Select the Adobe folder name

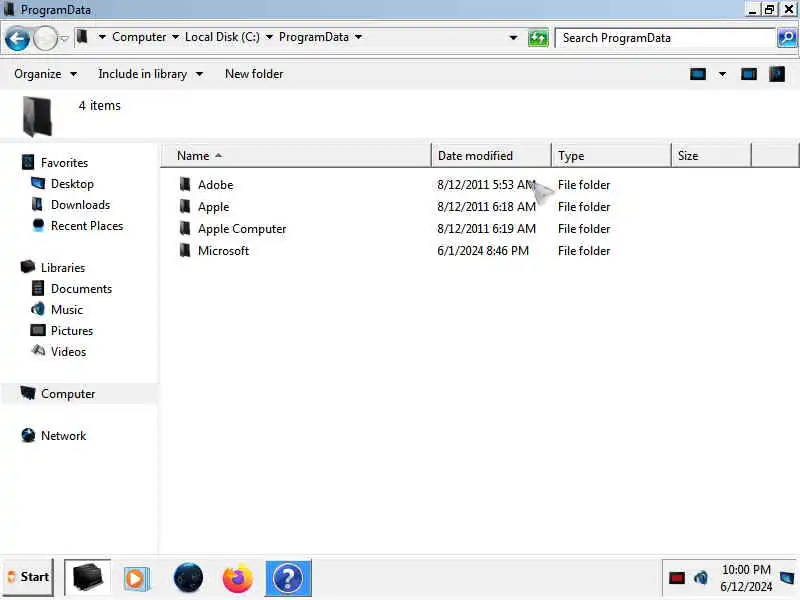tap(215, 185)
